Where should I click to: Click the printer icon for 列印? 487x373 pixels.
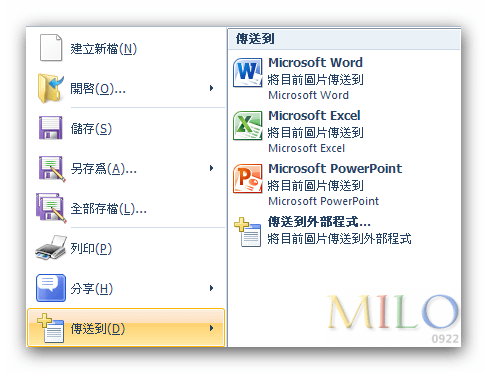pyautogui.click(x=51, y=248)
